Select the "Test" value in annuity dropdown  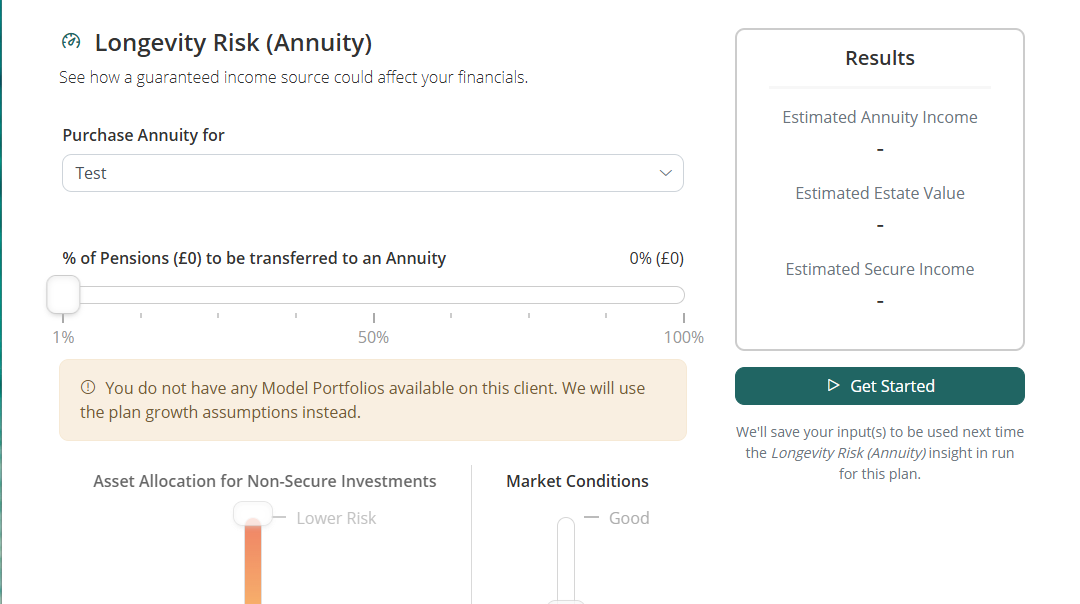[91, 173]
